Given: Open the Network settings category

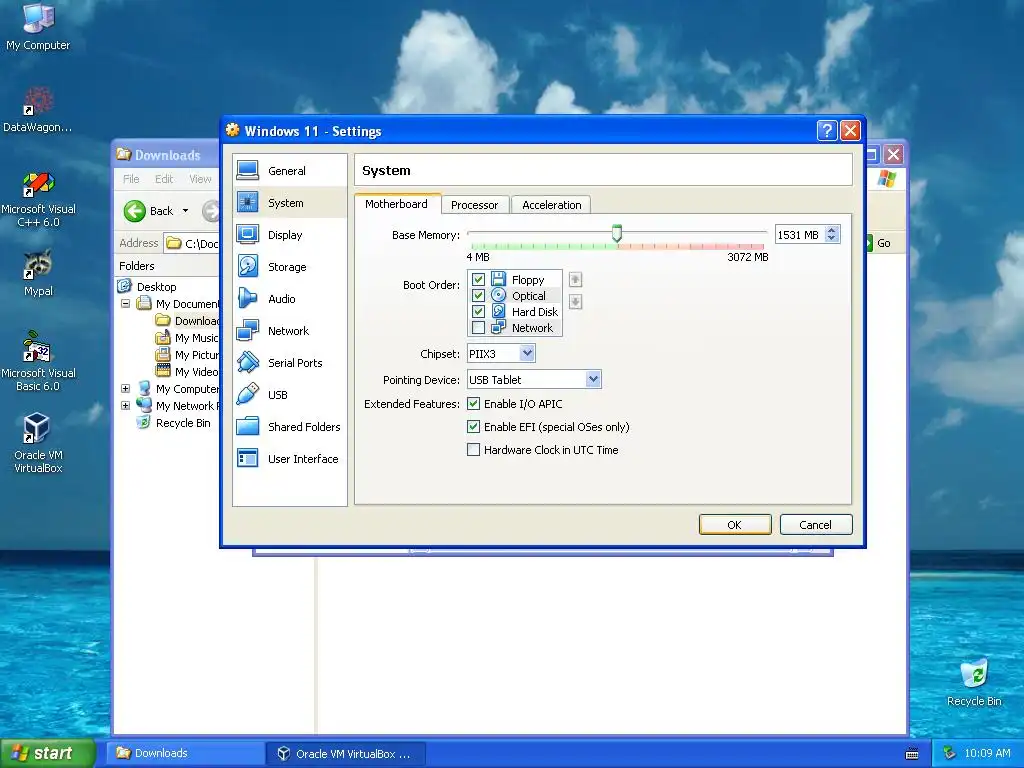Looking at the screenshot, I should (x=289, y=330).
